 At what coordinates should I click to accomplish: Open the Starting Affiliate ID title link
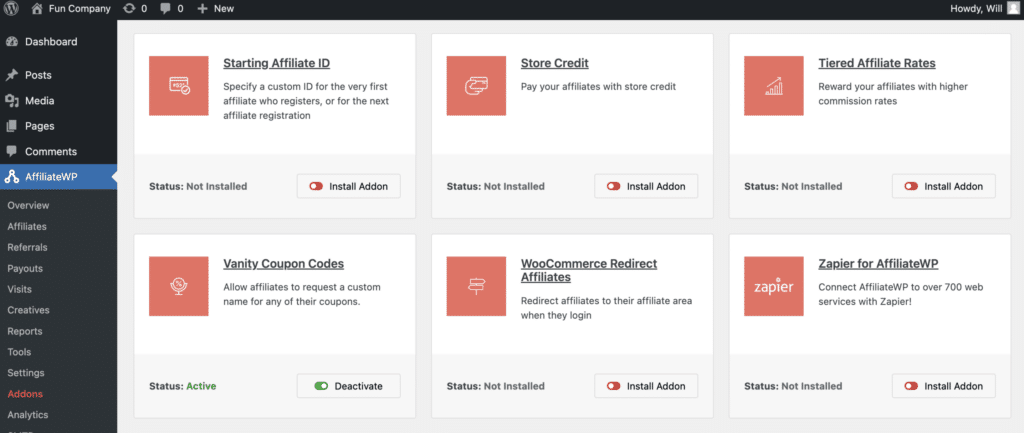[276, 63]
